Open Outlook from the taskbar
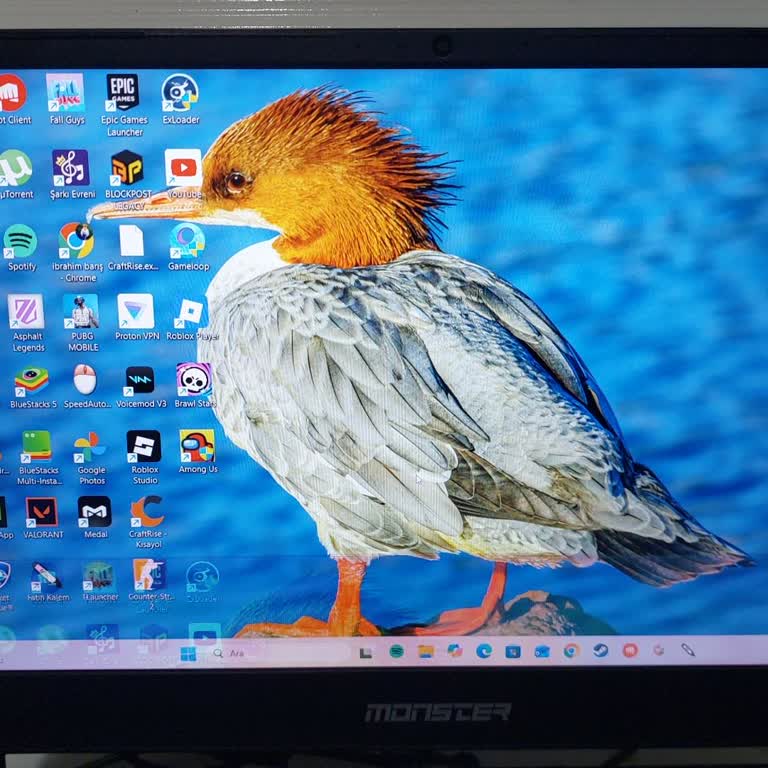Screen dimensions: 768x768 click(542, 651)
